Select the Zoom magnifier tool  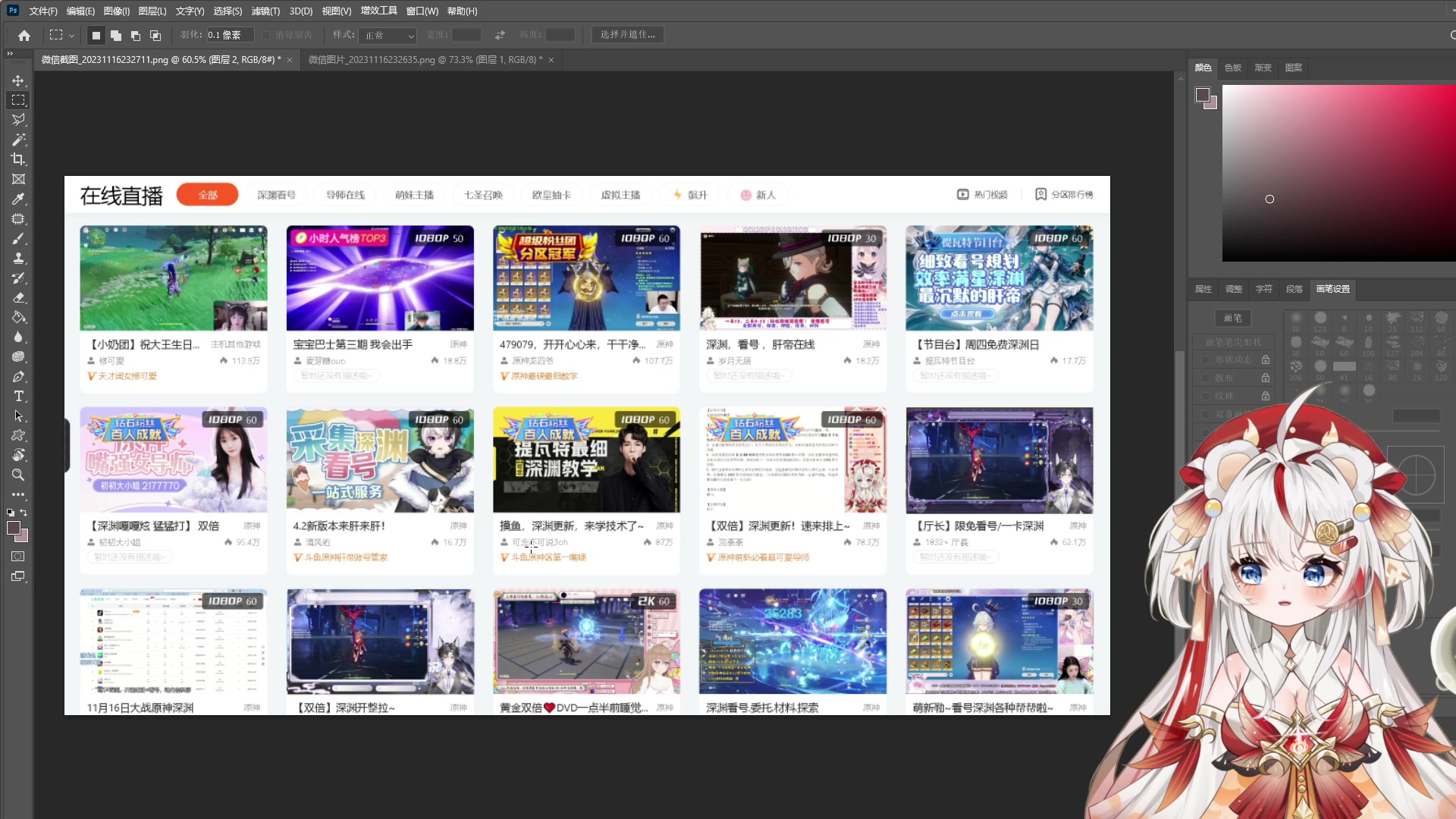[18, 475]
